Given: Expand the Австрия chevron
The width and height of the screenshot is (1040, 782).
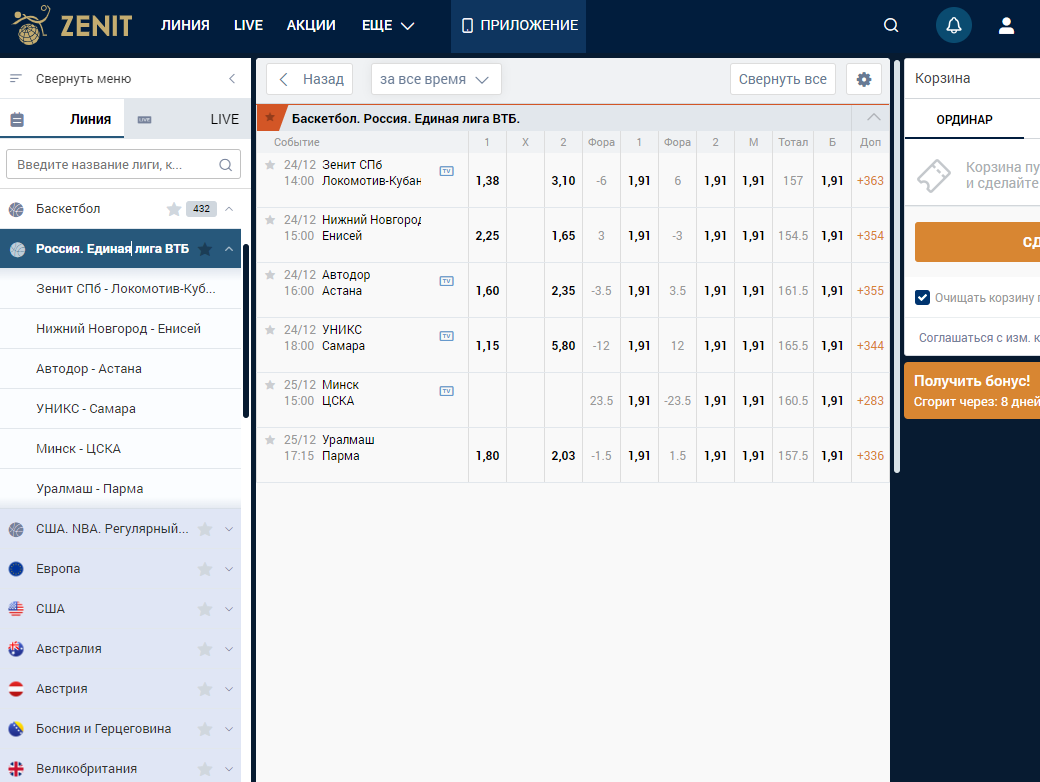Looking at the screenshot, I should coord(229,688).
